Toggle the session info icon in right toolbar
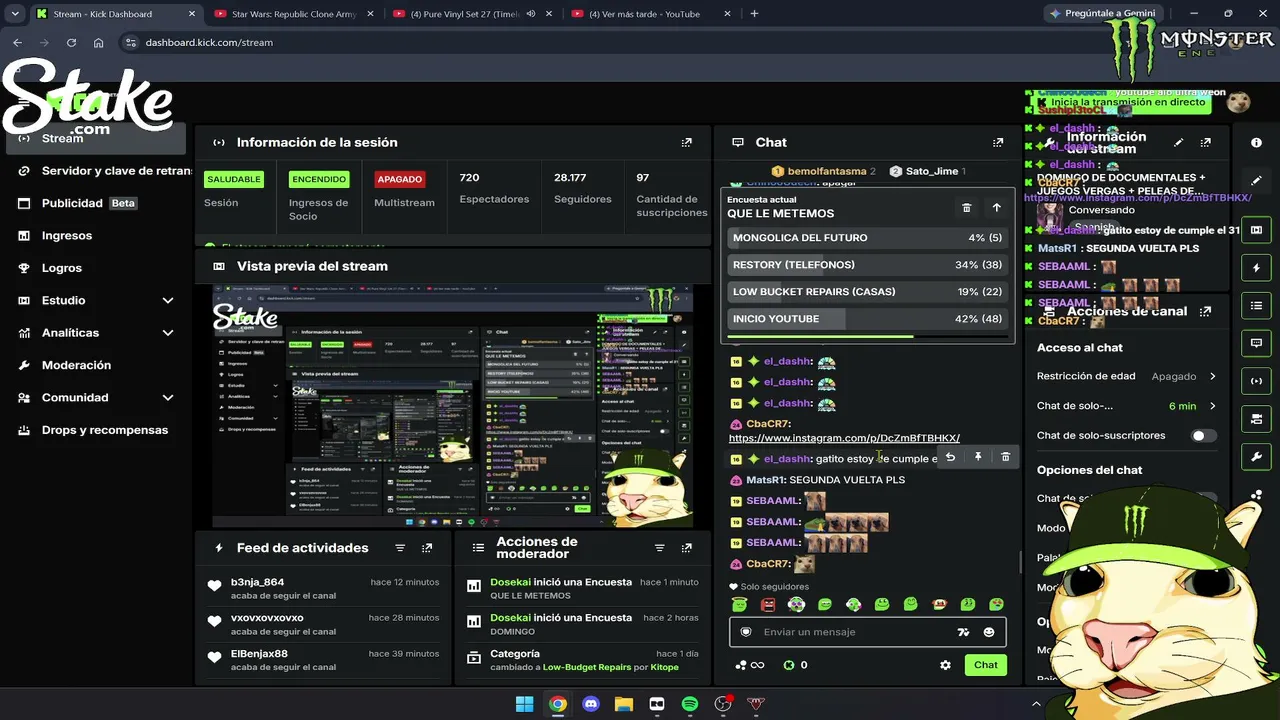 pyautogui.click(x=1256, y=381)
